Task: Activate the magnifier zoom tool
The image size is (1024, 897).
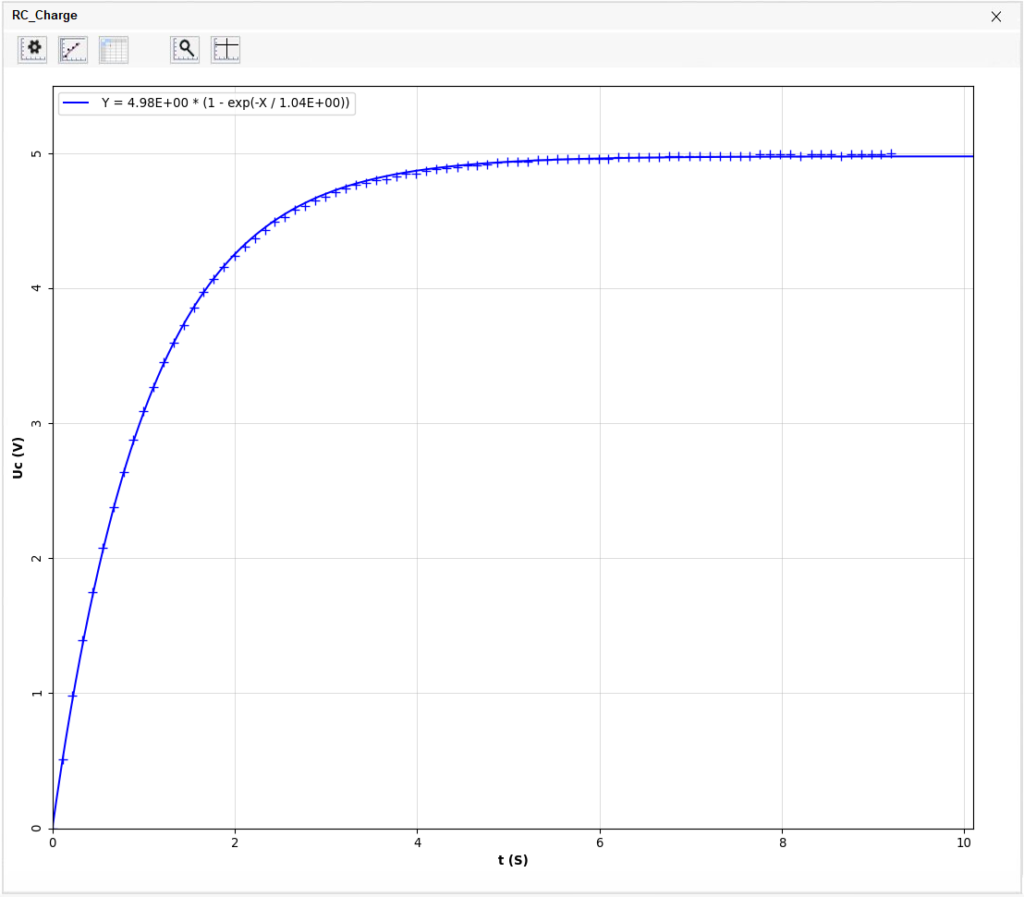Action: tap(186, 49)
